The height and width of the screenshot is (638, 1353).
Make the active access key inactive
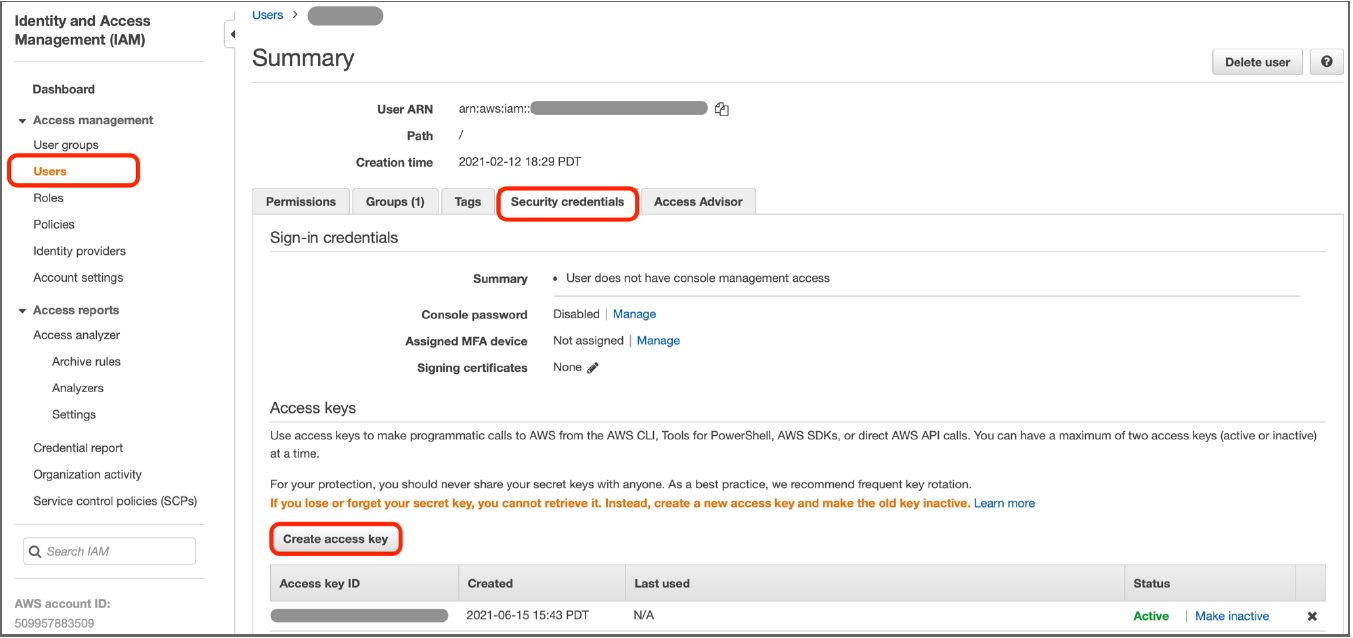tap(1231, 616)
